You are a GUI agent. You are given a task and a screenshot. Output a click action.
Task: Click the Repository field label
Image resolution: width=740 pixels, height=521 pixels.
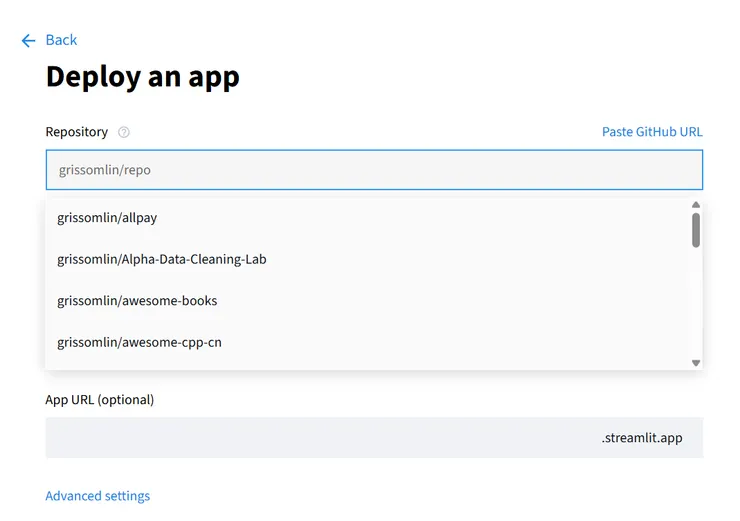[x=76, y=132]
